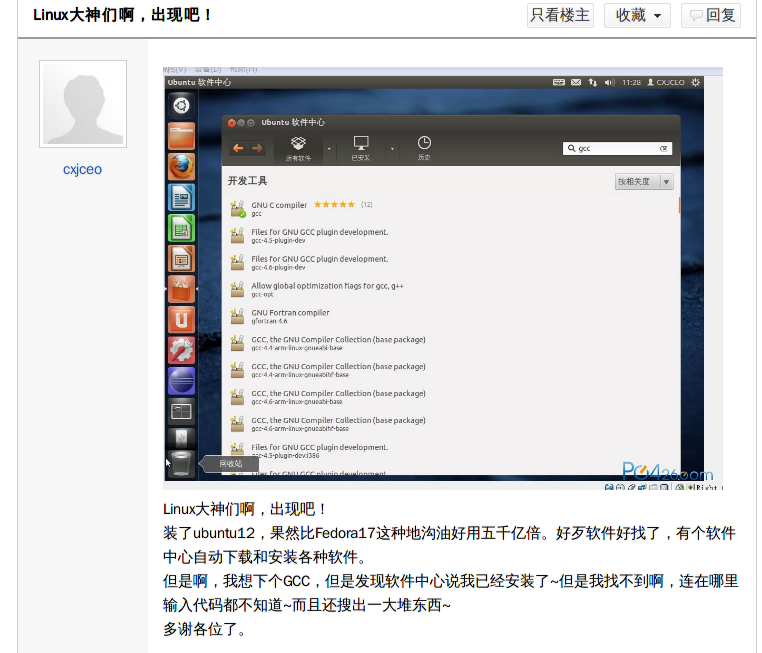Select gcc-4.6-arm-linux-gnueabi-base entry
This screenshot has height=653, width=762.
point(452,397)
